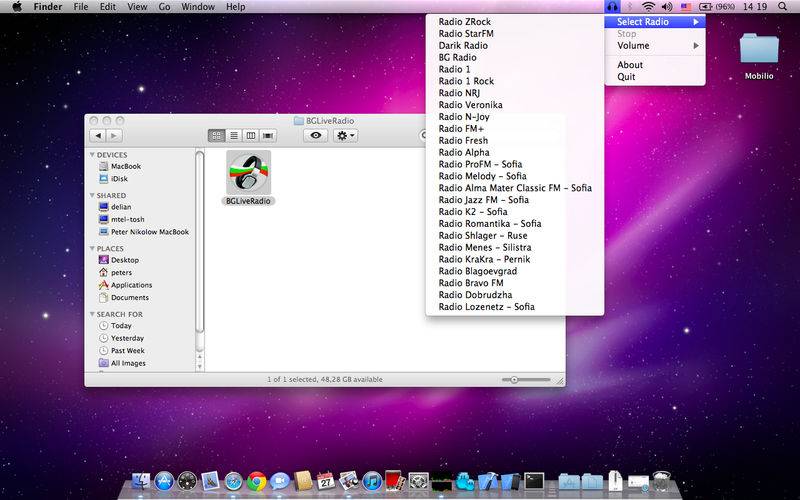This screenshot has width=800, height=500.
Task: Choose Darik Radio station
Action: tap(515, 45)
